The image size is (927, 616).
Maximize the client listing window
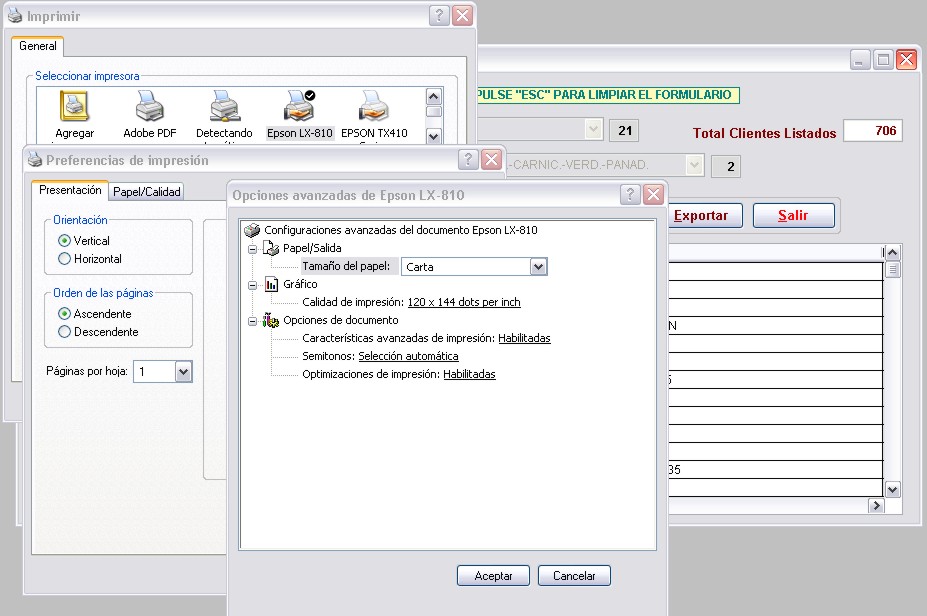pos(883,60)
